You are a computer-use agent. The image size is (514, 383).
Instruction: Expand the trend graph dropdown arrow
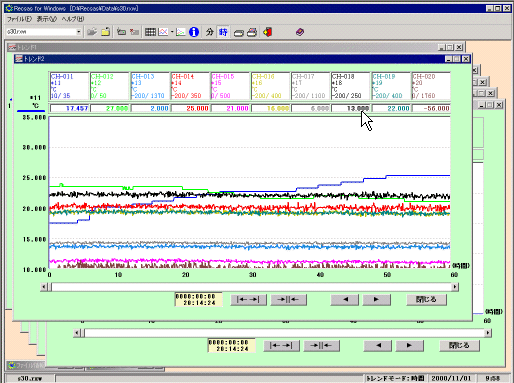172,32
